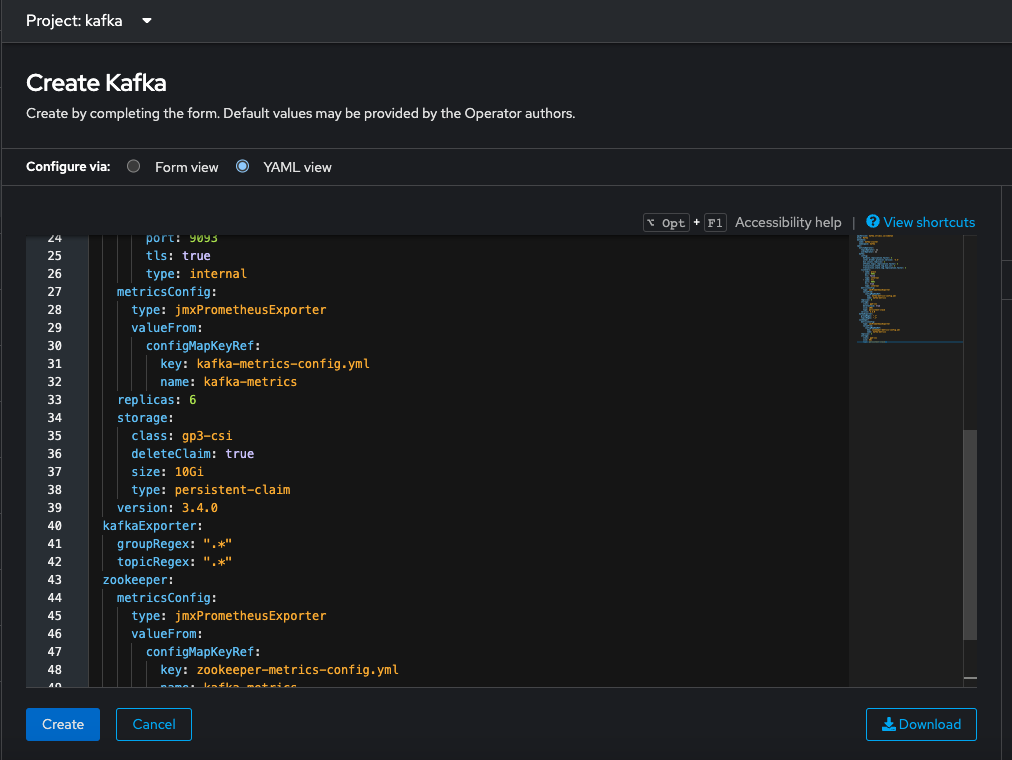
Task: Click 'key: kafka-metrics-config.yml' line
Action: tap(265, 364)
